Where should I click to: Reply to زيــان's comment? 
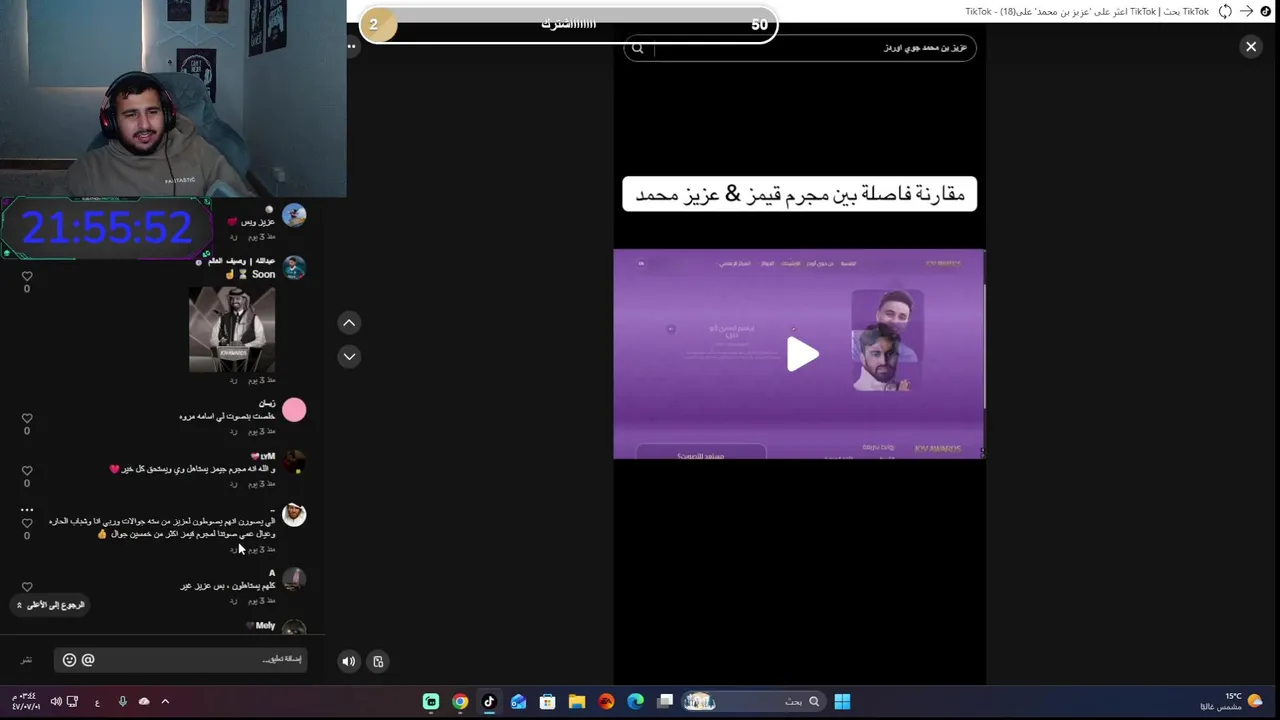pos(233,431)
